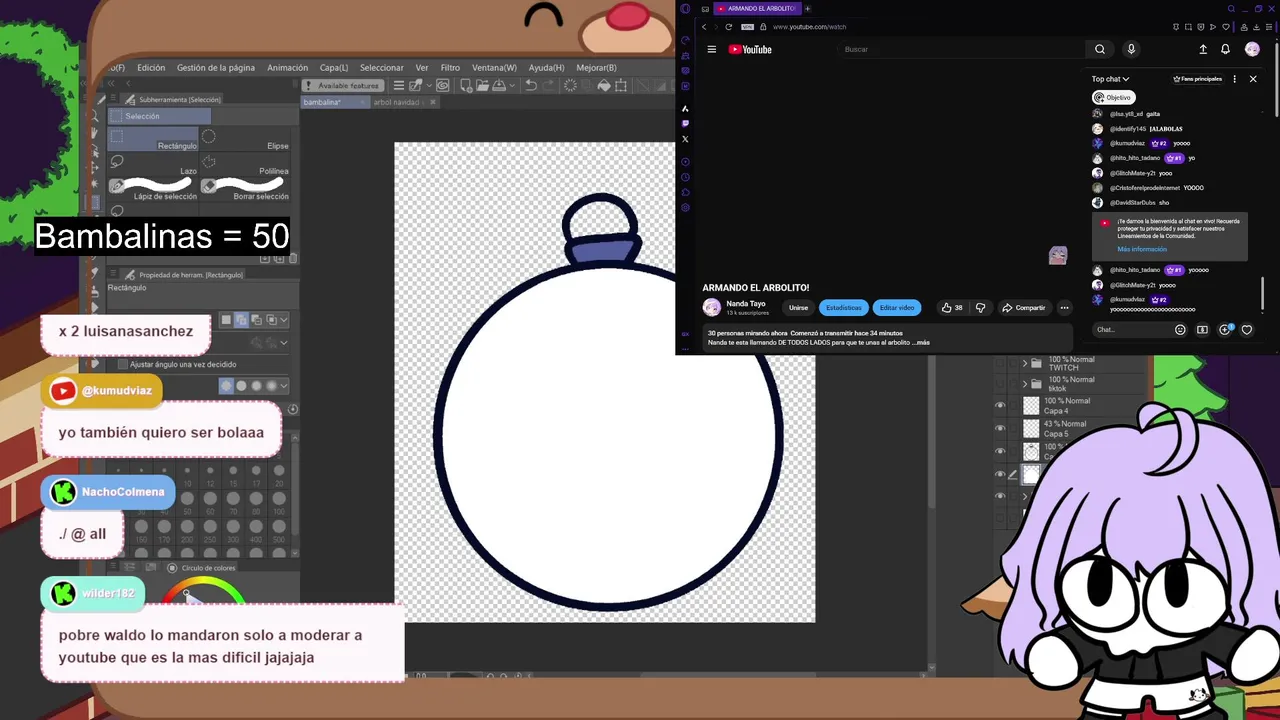The height and width of the screenshot is (720, 1280).
Task: Click the fill bucket icon in command bar
Action: tap(604, 86)
